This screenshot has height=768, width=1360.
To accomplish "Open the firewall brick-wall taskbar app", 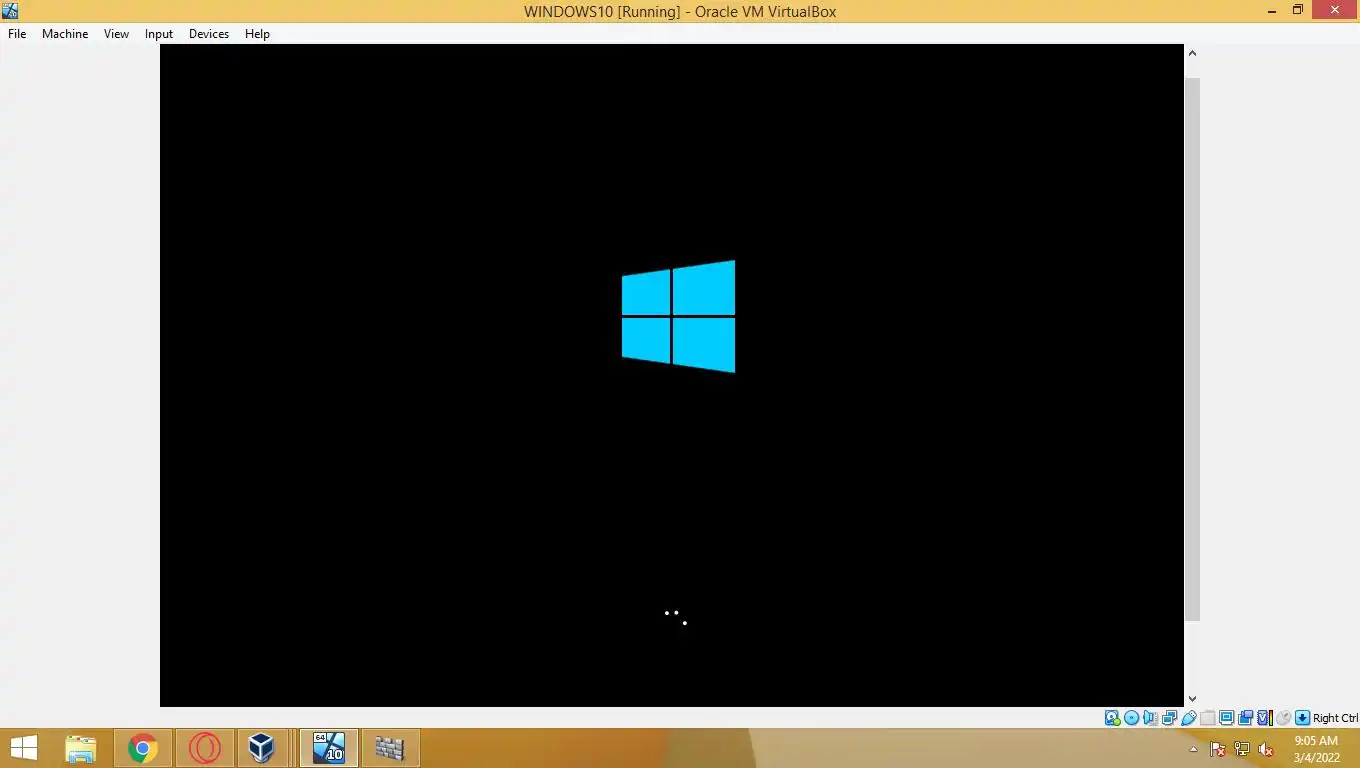I will tap(389, 748).
